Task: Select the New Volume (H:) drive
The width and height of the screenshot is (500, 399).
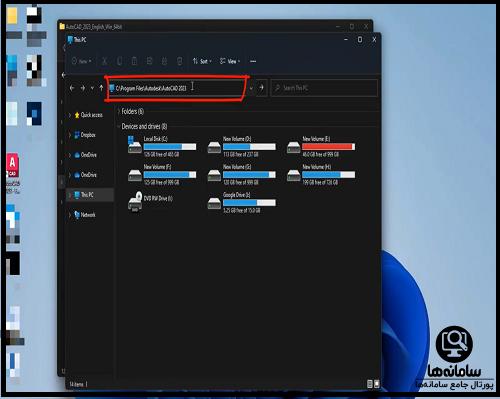Action: [321, 175]
